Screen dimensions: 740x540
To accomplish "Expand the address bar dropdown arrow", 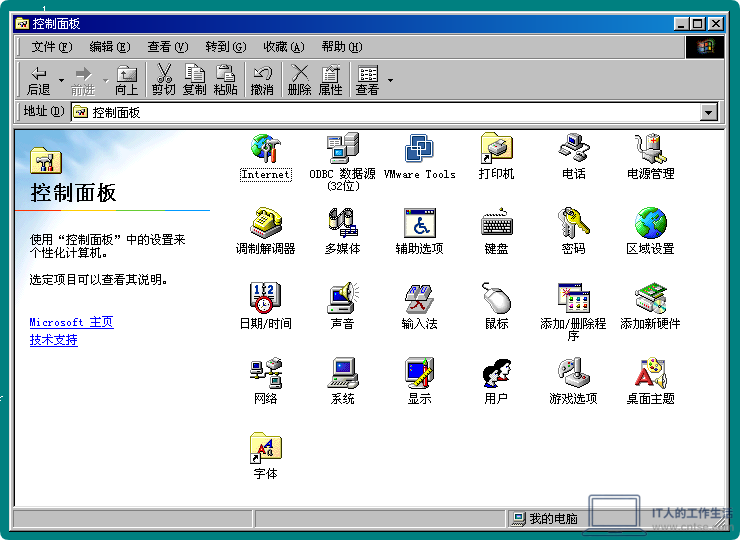I will coord(708,112).
